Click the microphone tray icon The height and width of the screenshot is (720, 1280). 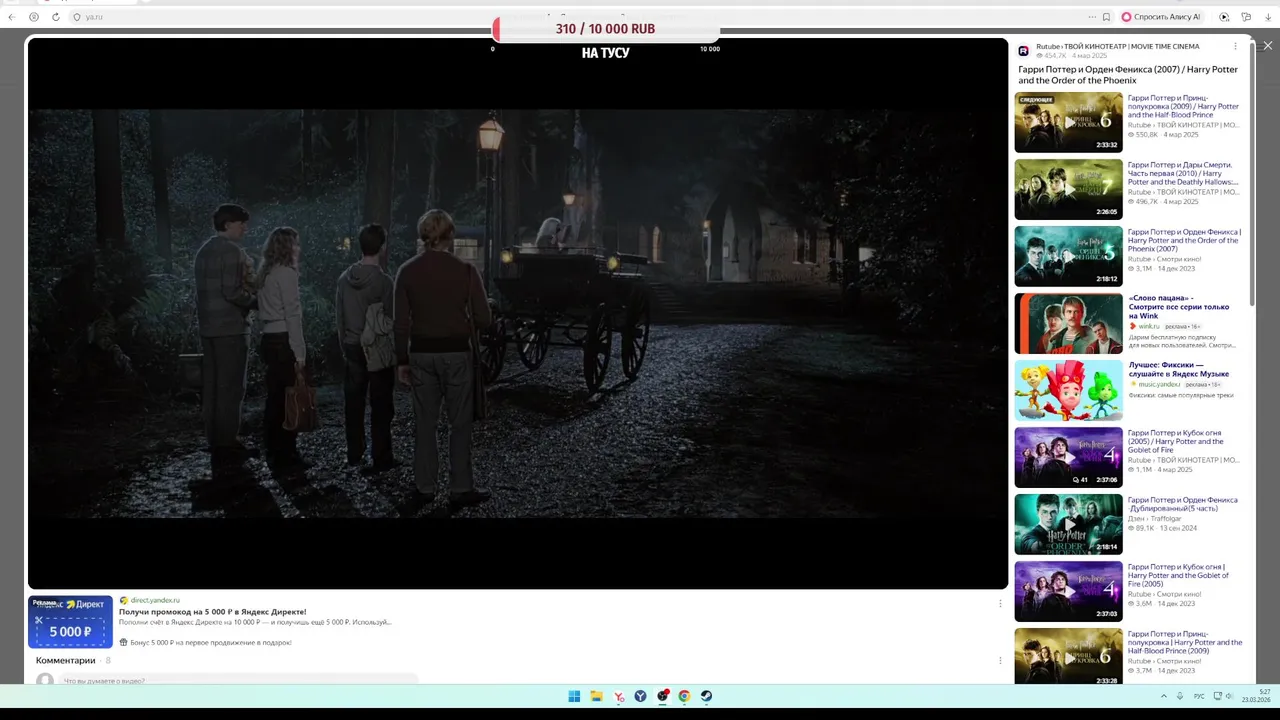1180,696
